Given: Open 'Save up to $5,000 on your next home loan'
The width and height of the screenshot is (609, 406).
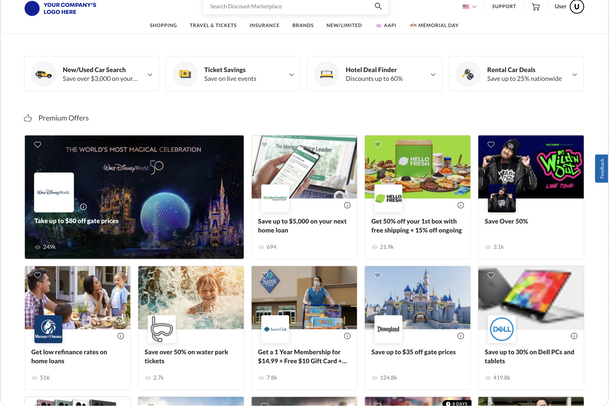Looking at the screenshot, I should (302, 226).
